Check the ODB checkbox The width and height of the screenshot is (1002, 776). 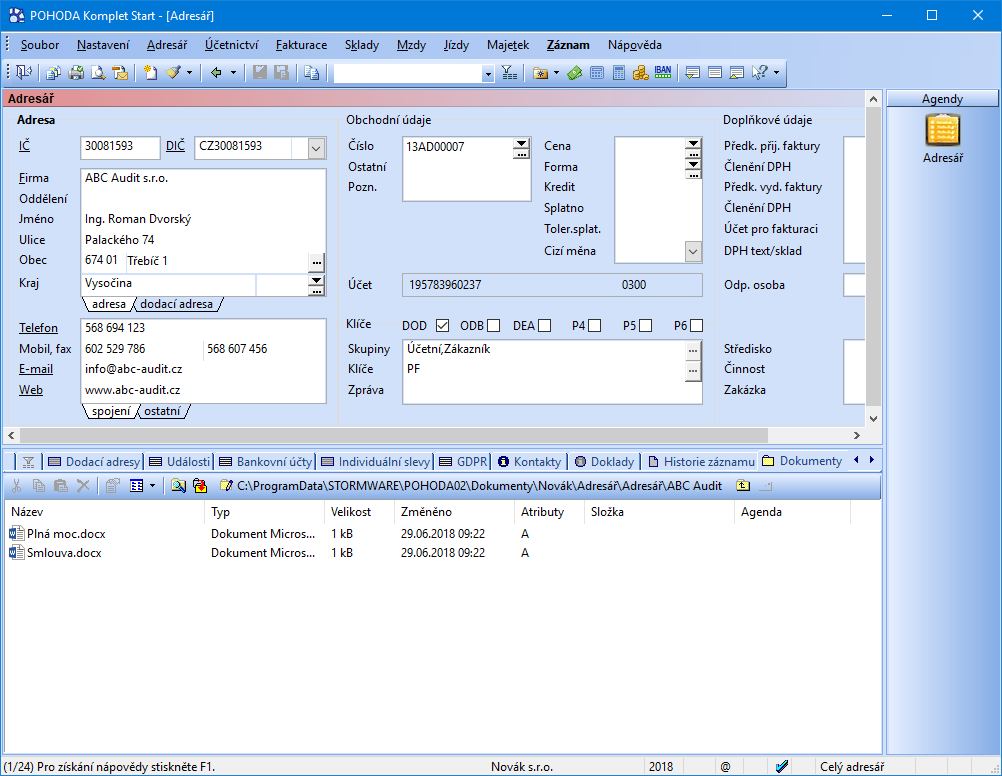coord(493,326)
